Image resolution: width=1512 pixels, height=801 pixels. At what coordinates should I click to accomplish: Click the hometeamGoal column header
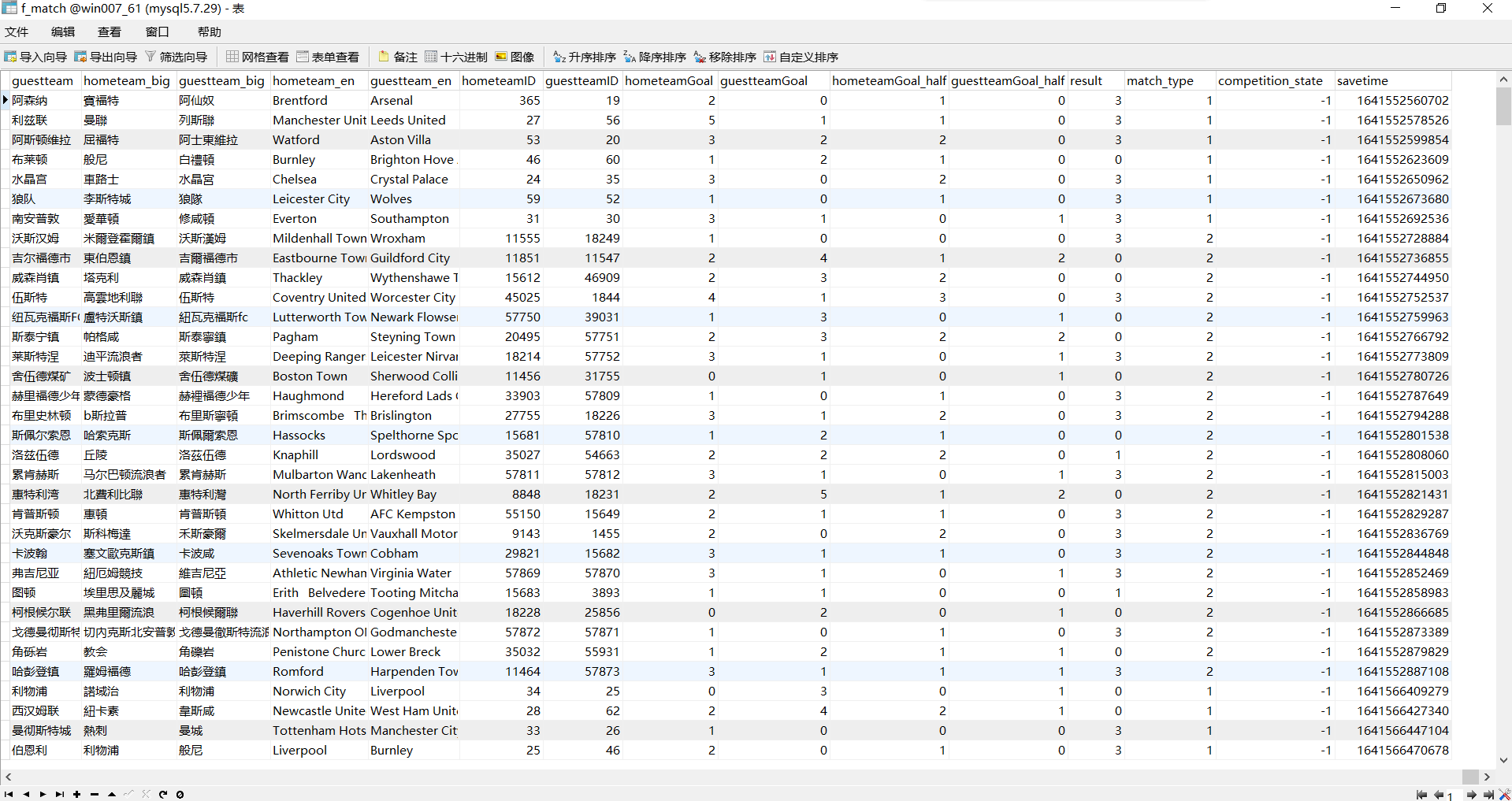coord(670,80)
